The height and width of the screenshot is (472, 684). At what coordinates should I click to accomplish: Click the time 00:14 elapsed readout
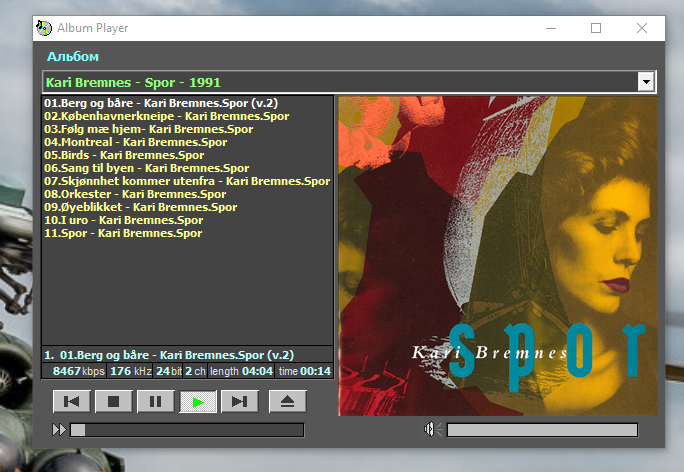point(304,371)
